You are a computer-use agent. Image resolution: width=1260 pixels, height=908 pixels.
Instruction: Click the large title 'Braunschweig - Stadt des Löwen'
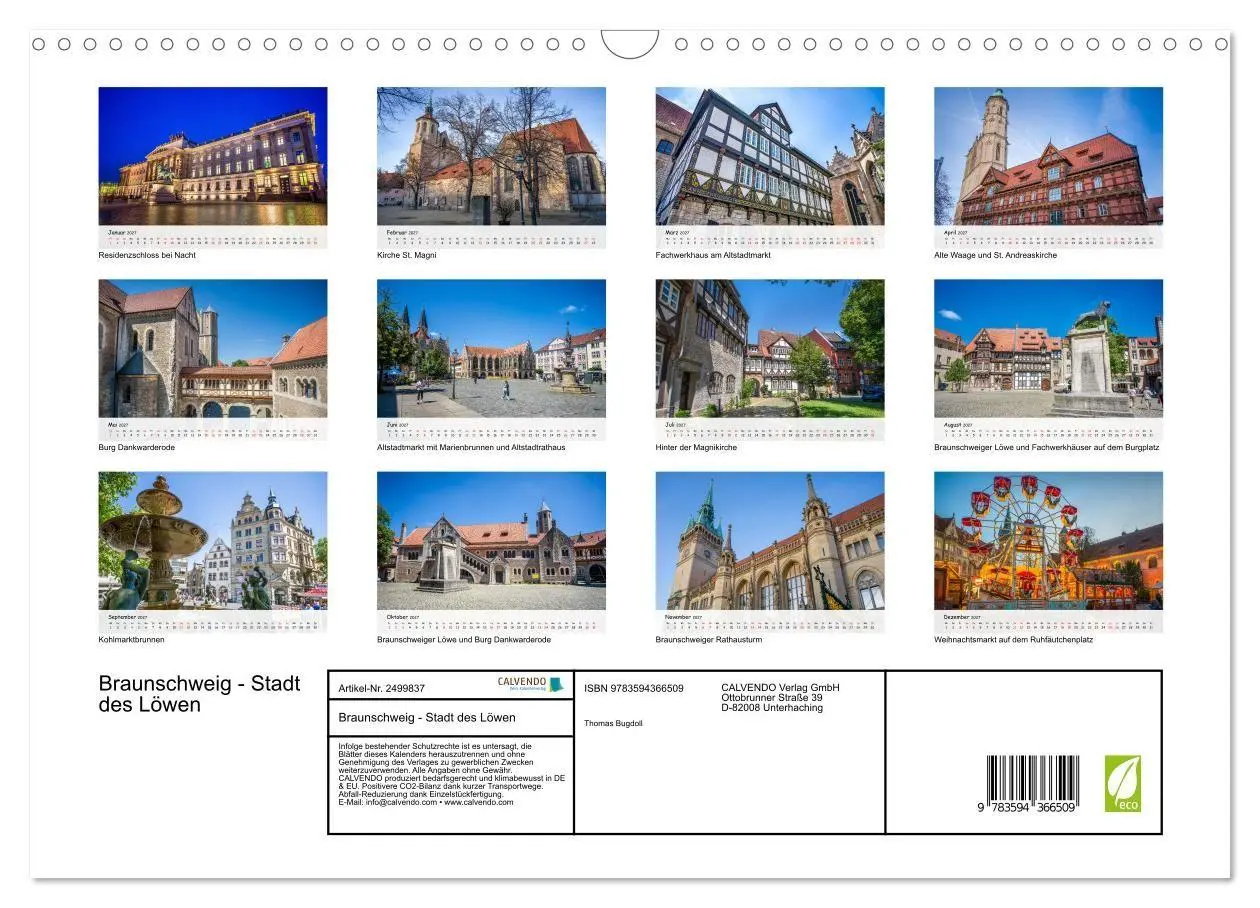coord(199,694)
